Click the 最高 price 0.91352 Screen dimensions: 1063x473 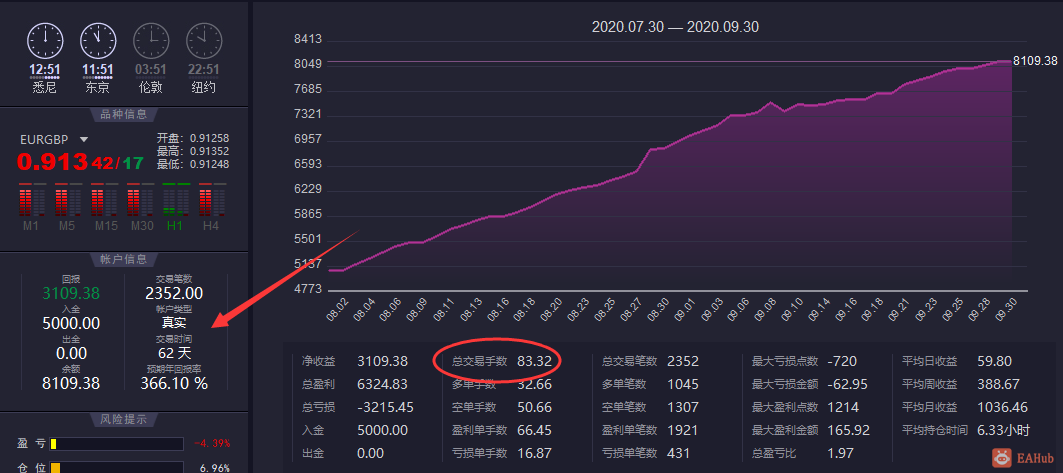[x=209, y=151]
